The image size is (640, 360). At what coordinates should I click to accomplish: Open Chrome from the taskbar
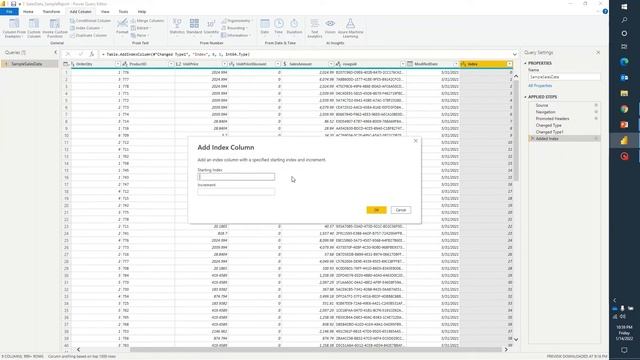pos(624,109)
